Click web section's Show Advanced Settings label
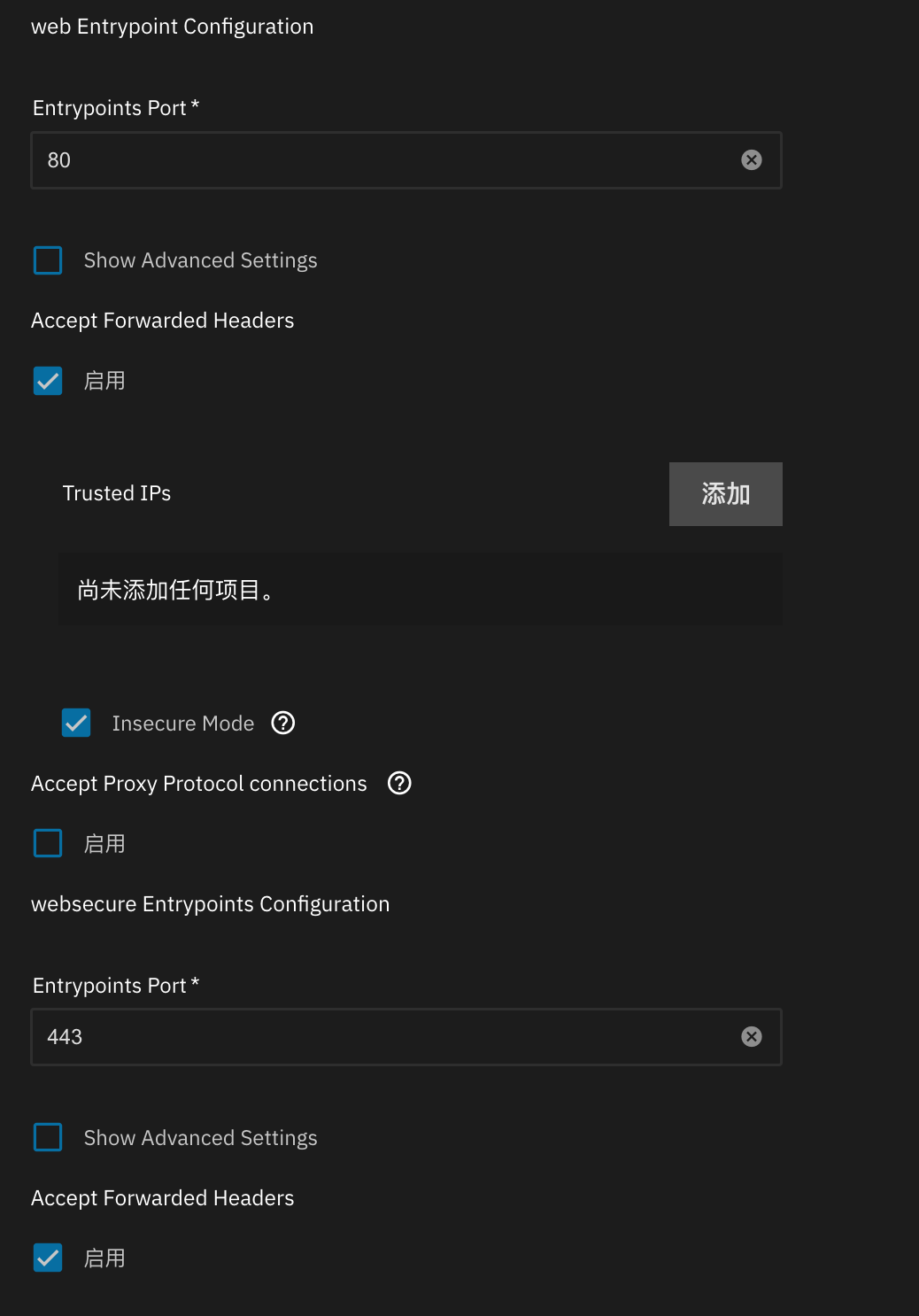 pos(200,260)
